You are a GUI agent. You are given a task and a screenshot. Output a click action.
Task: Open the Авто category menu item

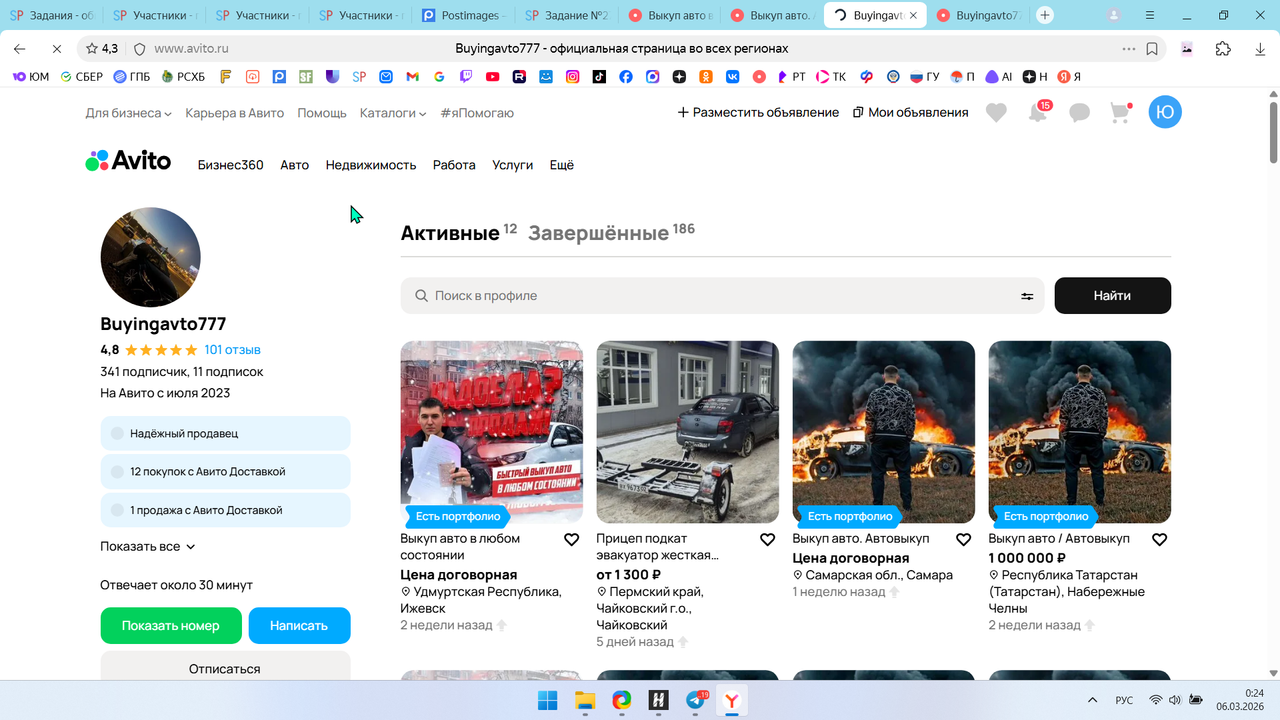point(294,165)
